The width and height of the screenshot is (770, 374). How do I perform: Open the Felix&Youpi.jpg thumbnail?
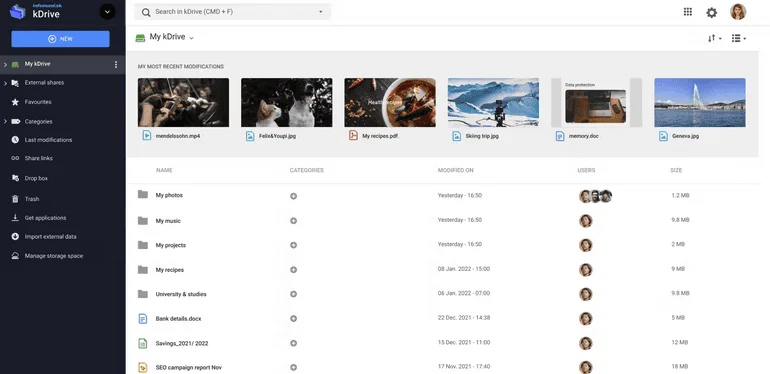(x=286, y=103)
